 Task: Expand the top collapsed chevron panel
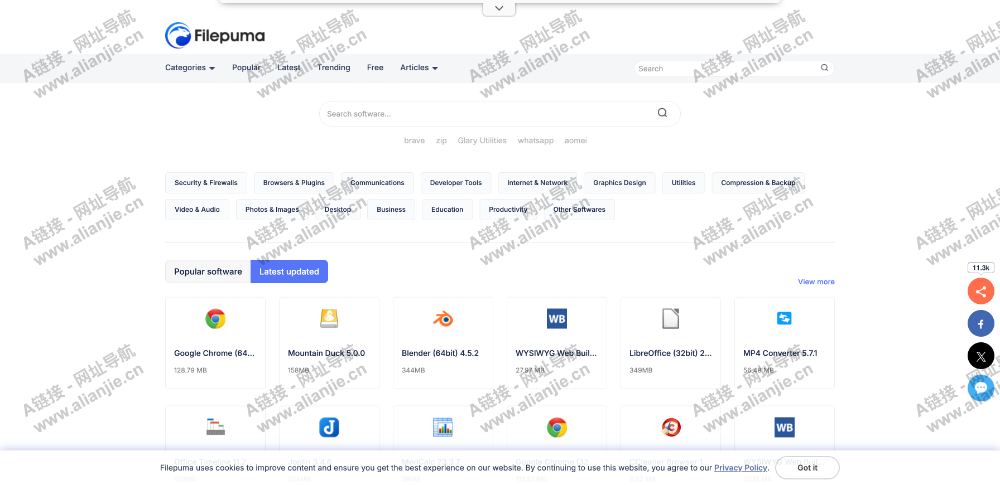499,8
